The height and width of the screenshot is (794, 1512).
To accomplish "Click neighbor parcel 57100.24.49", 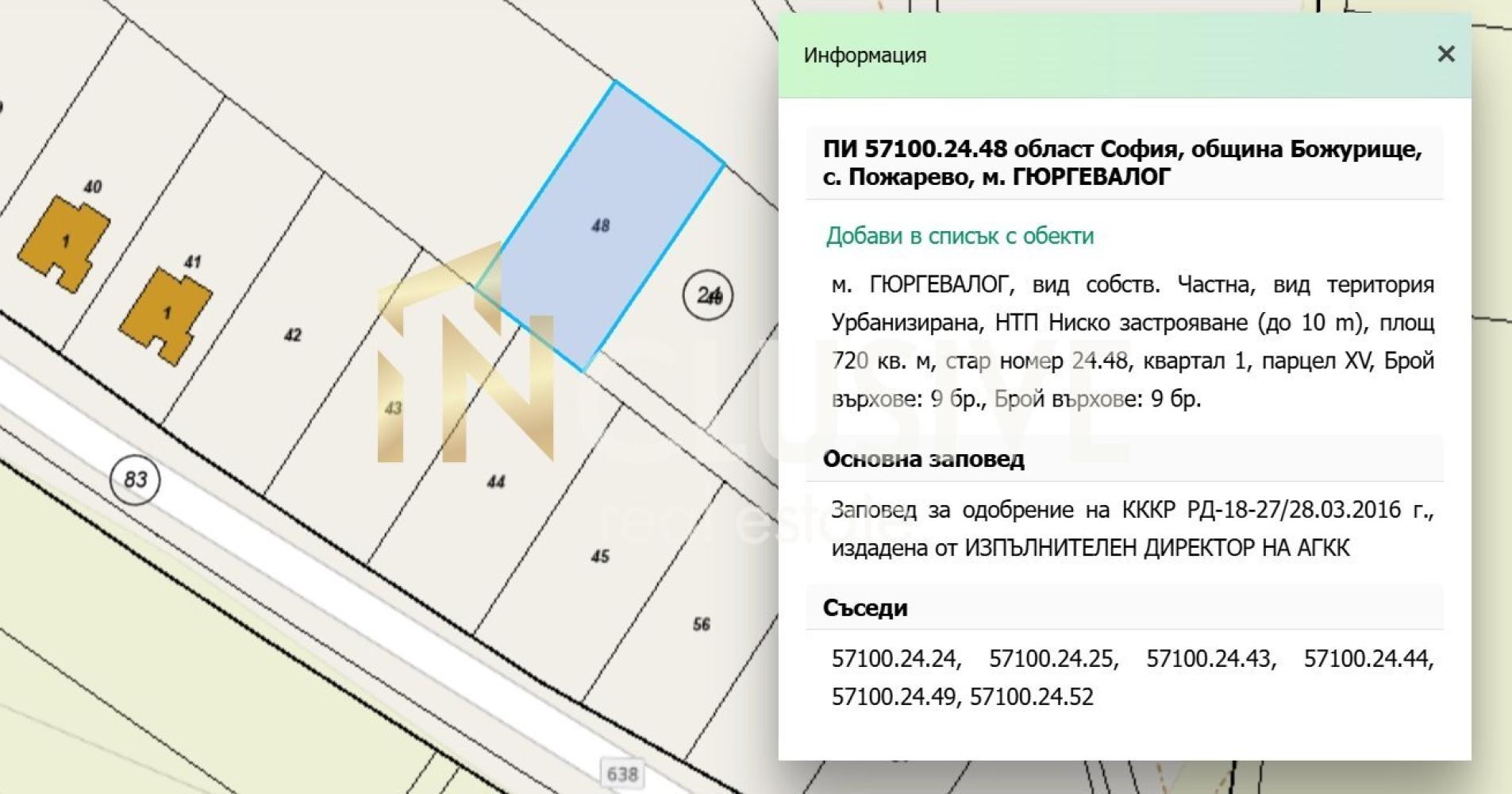I will (897, 696).
